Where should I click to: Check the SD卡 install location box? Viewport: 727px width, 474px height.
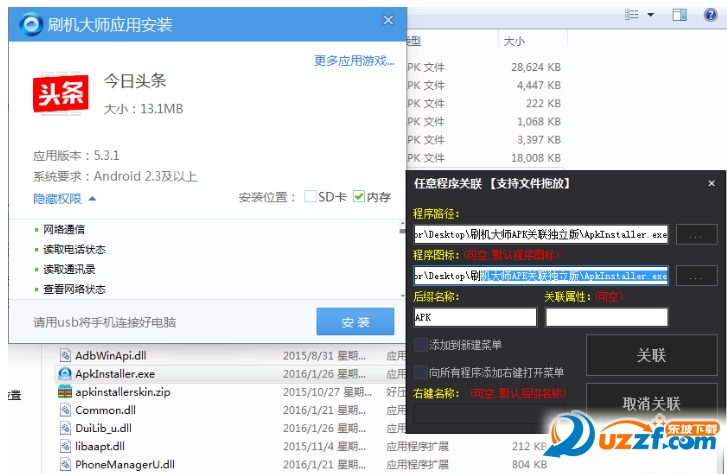point(310,197)
